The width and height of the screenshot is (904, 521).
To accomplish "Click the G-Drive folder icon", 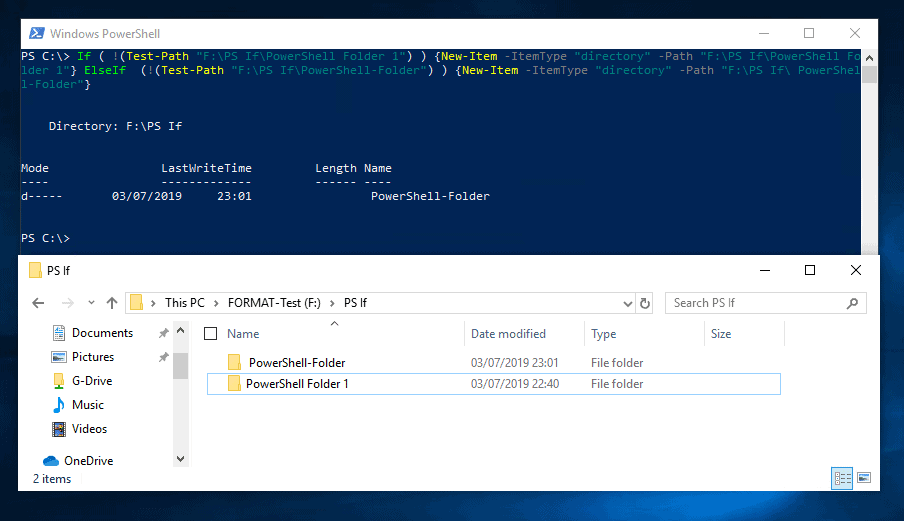I will pos(59,381).
